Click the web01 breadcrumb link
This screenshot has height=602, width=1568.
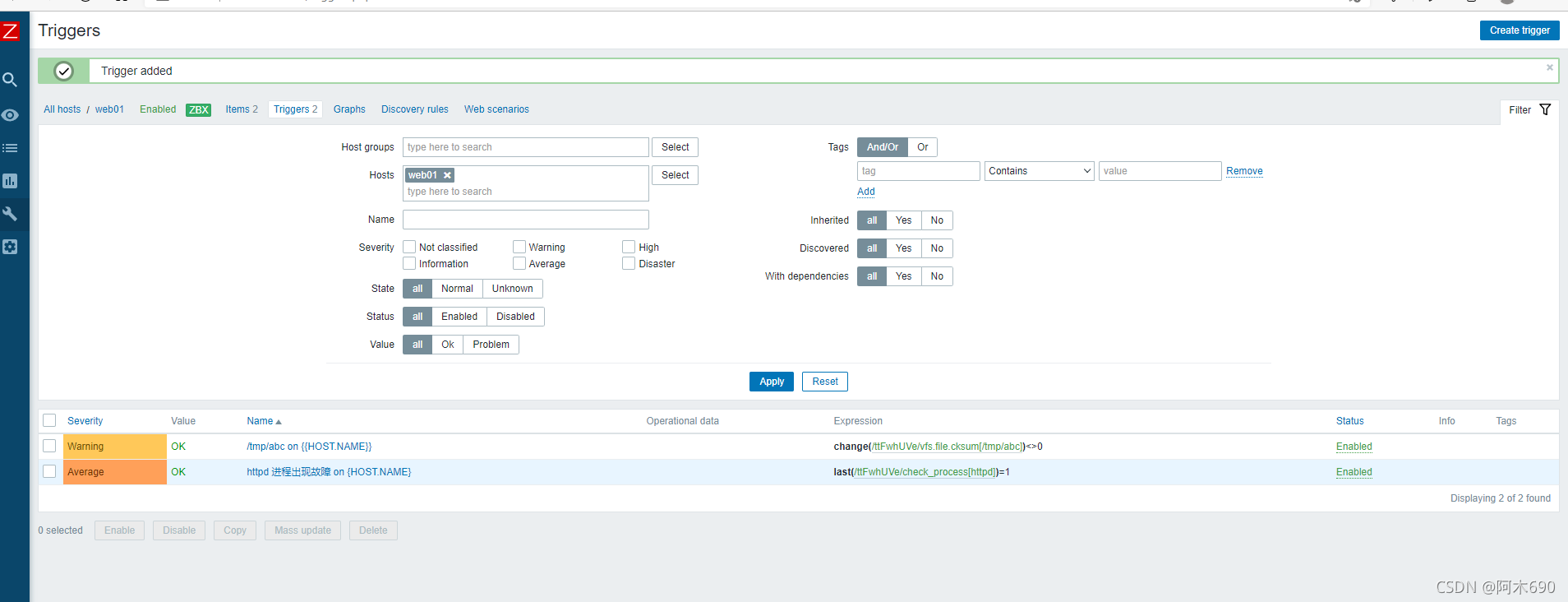coord(109,109)
